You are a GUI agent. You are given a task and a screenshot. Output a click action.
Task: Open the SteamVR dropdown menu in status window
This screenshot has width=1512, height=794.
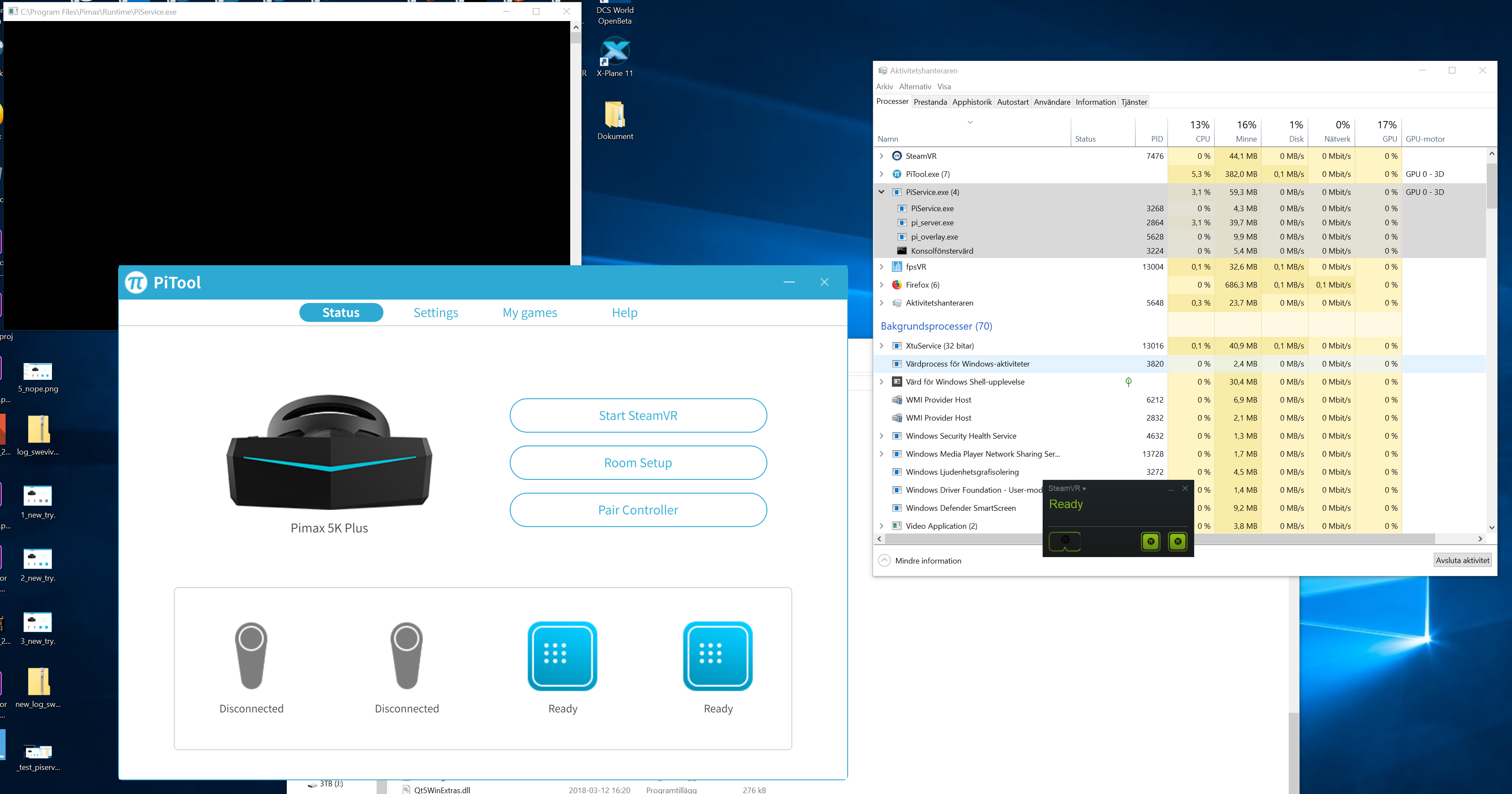1067,488
